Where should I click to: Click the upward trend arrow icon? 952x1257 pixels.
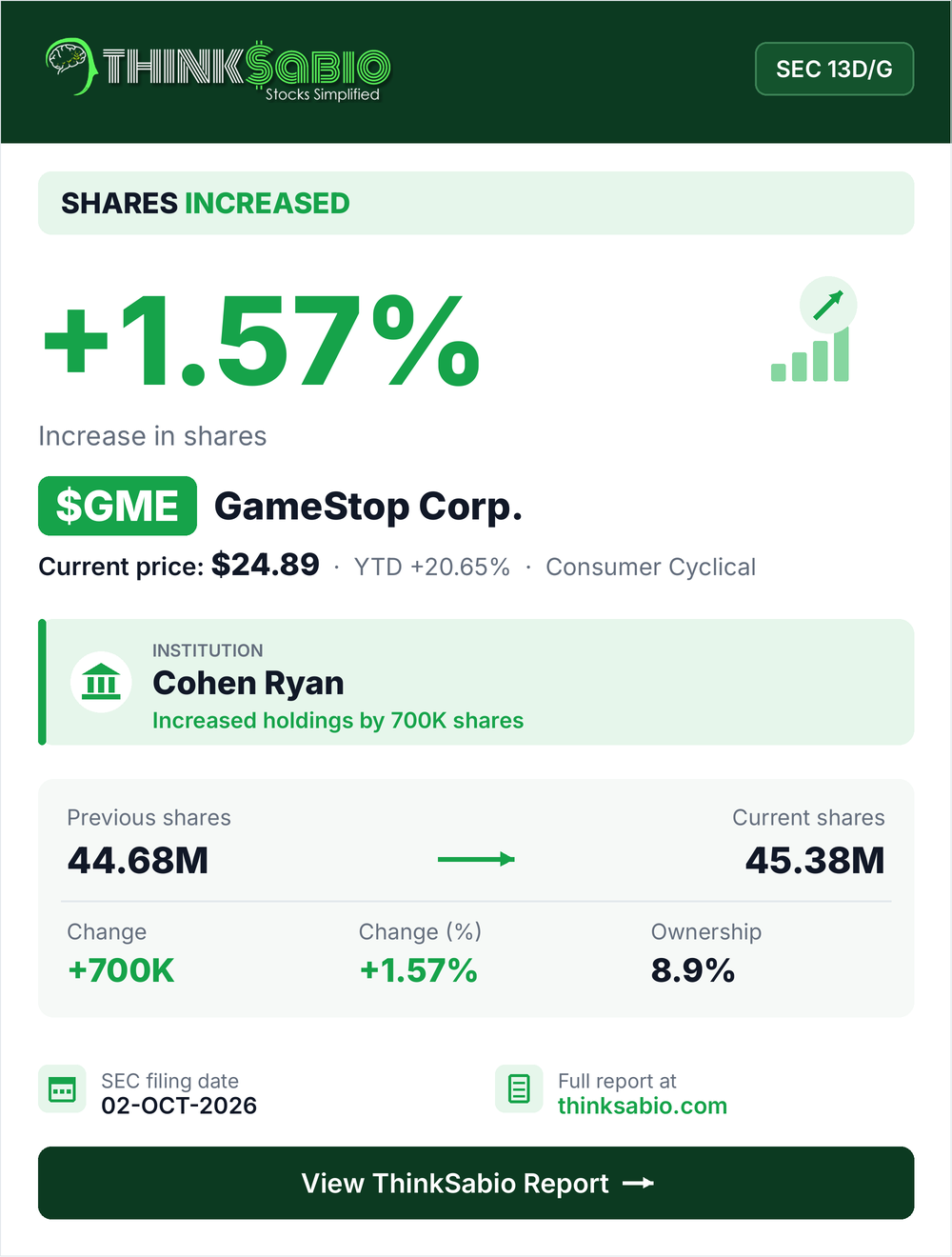pos(828,305)
